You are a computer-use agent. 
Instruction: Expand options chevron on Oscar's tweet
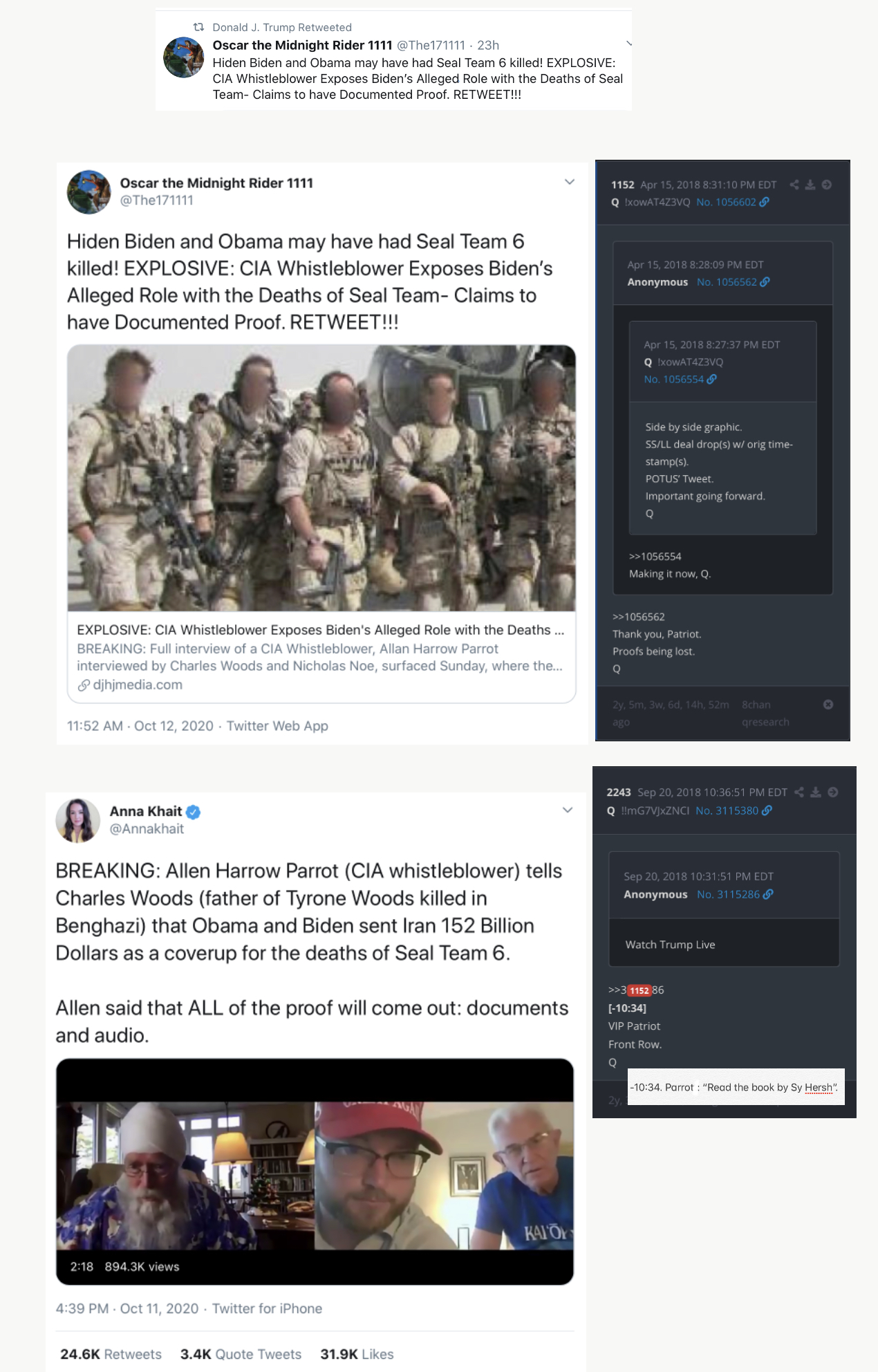570,182
